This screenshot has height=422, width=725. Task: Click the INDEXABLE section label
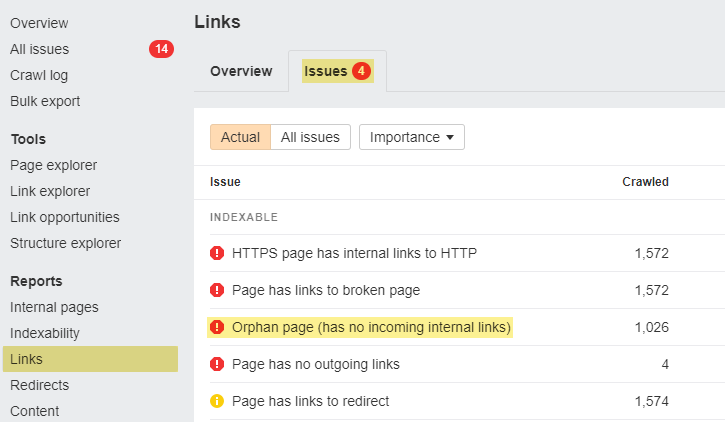pyautogui.click(x=244, y=217)
